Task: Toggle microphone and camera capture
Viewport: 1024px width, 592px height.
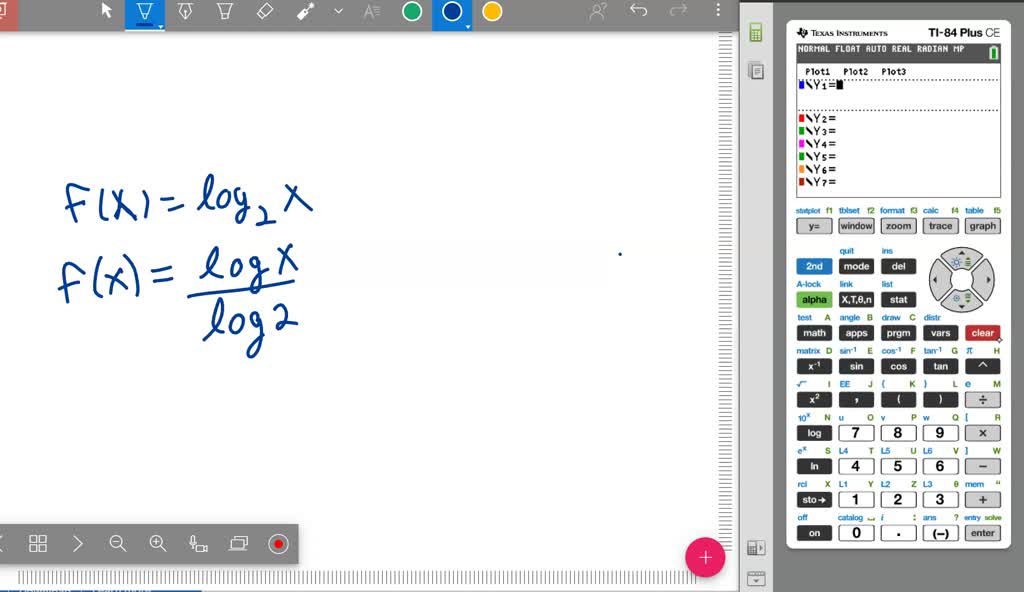Action: [198, 543]
